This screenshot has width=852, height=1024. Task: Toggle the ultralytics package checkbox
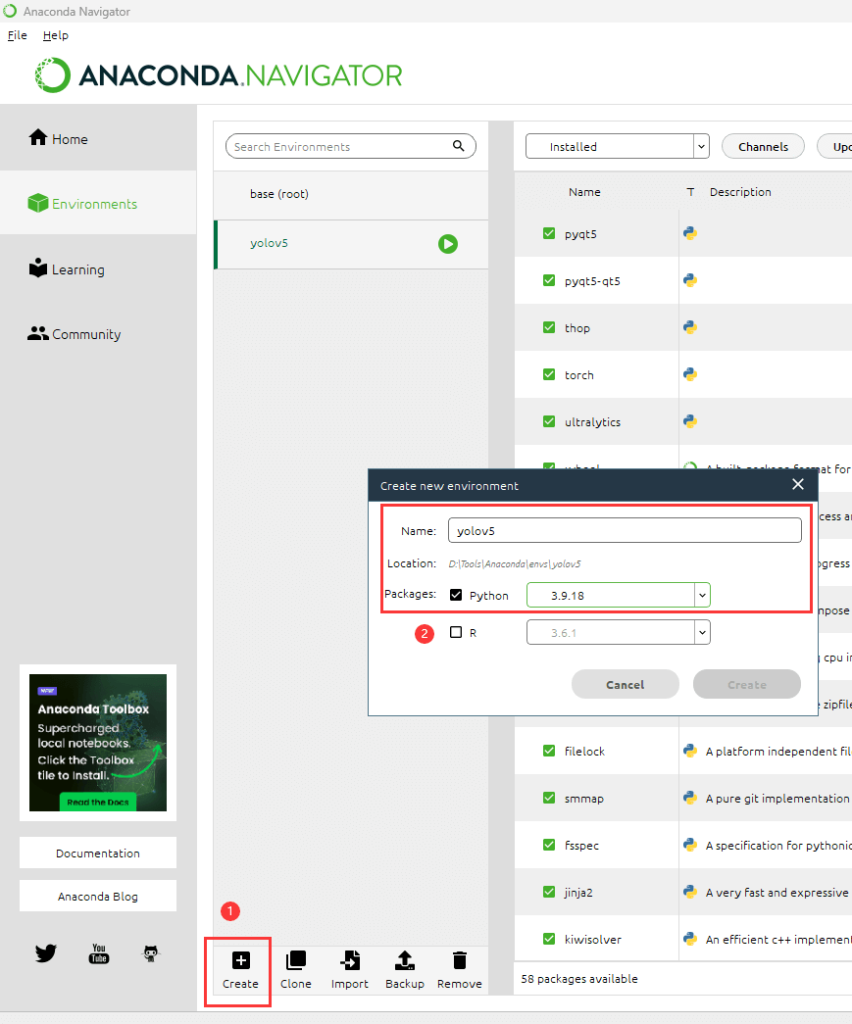tap(549, 421)
